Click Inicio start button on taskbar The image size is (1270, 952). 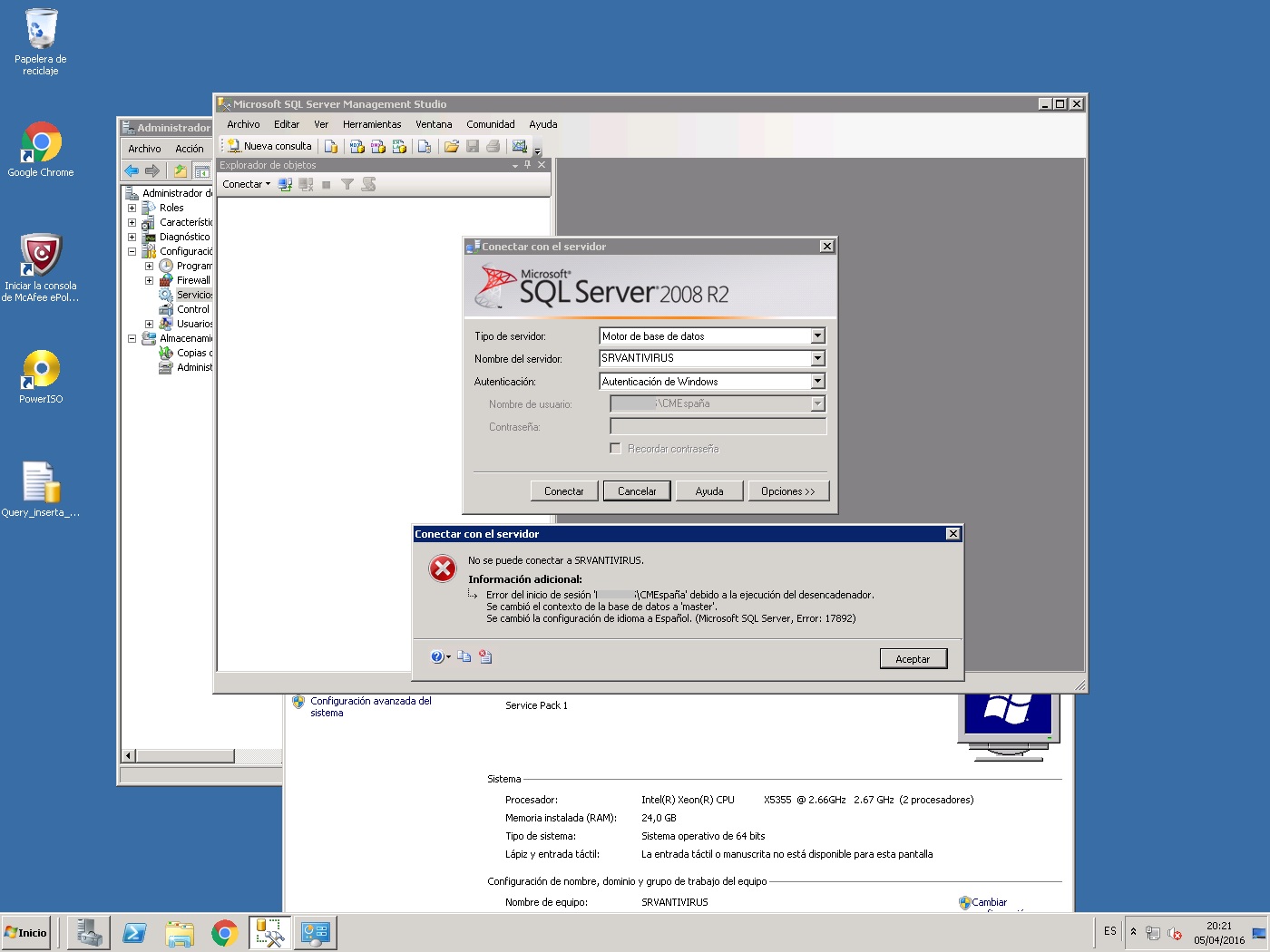26,933
